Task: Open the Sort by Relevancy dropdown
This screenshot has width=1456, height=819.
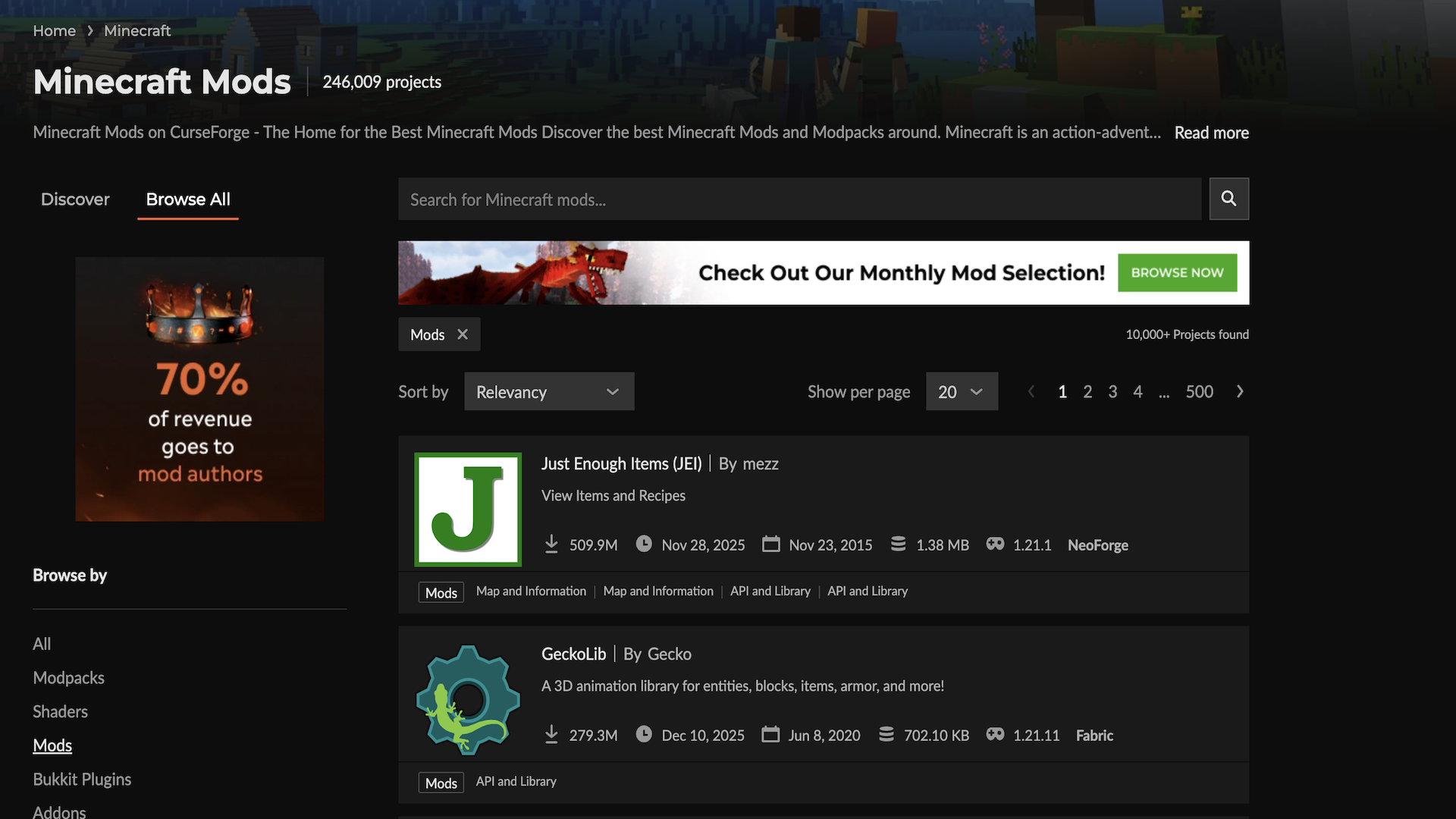Action: [549, 391]
